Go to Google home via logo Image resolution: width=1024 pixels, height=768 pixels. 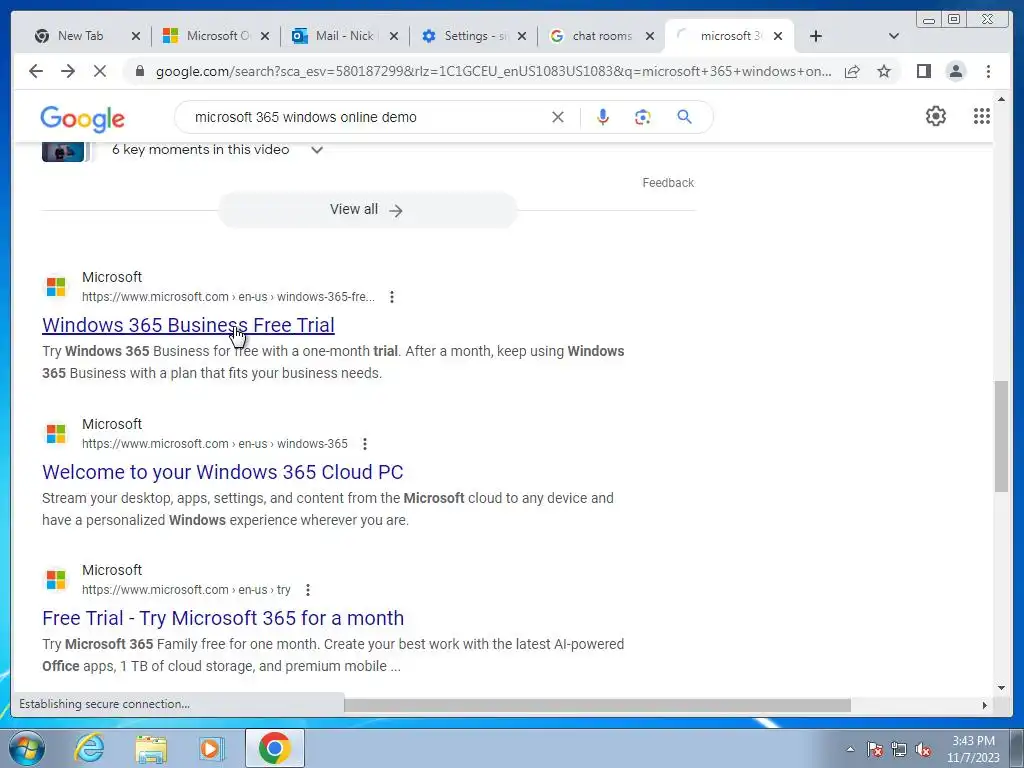[x=82, y=119]
